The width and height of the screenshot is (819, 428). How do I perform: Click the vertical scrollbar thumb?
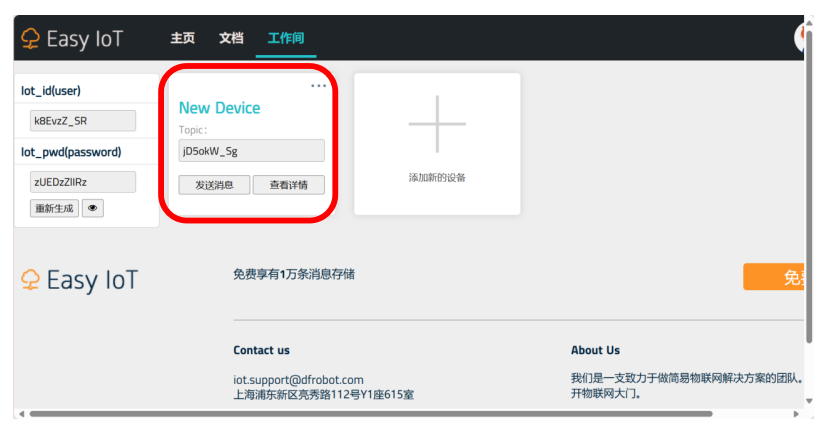click(x=809, y=186)
